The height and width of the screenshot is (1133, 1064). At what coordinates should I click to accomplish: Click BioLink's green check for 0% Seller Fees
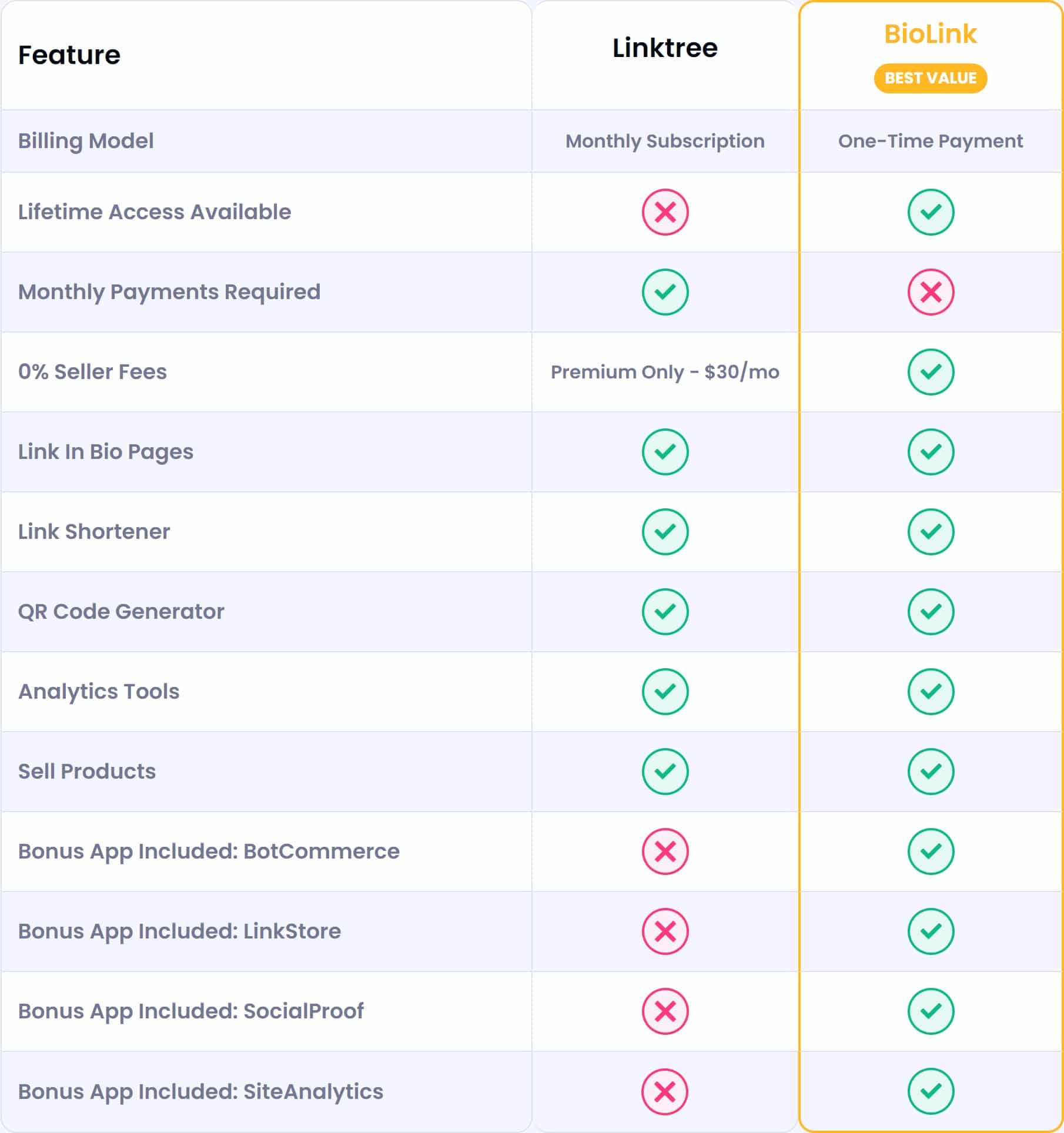(x=931, y=372)
